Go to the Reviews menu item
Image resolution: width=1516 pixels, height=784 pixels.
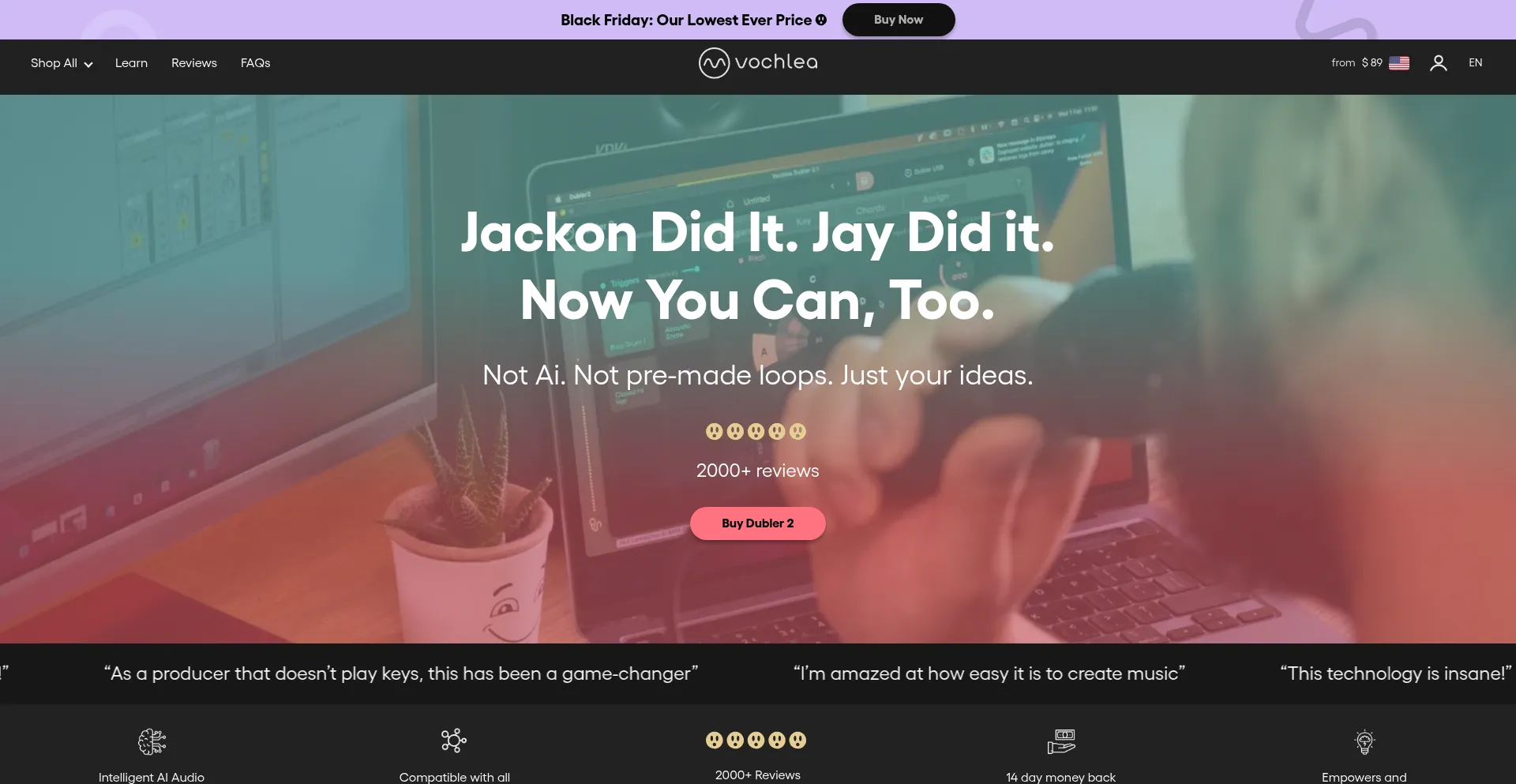click(194, 63)
